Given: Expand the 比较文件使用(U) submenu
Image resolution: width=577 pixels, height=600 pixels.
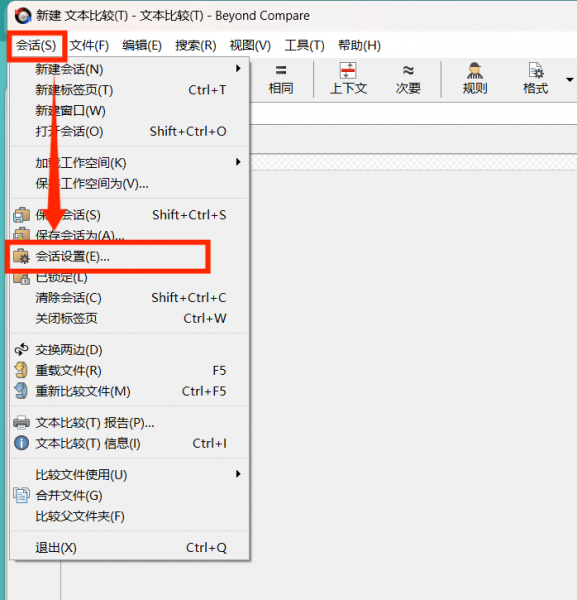Looking at the screenshot, I should (130, 474).
